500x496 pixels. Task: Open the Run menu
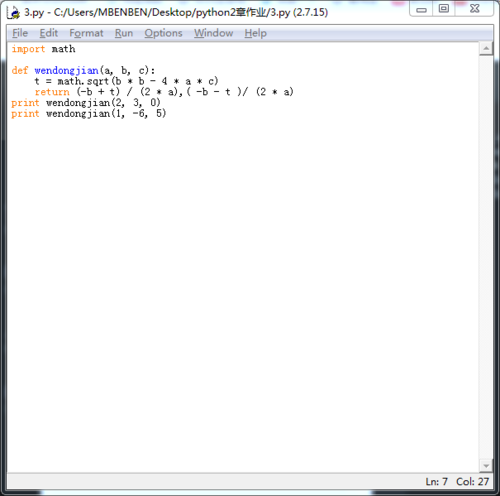pyautogui.click(x=124, y=33)
